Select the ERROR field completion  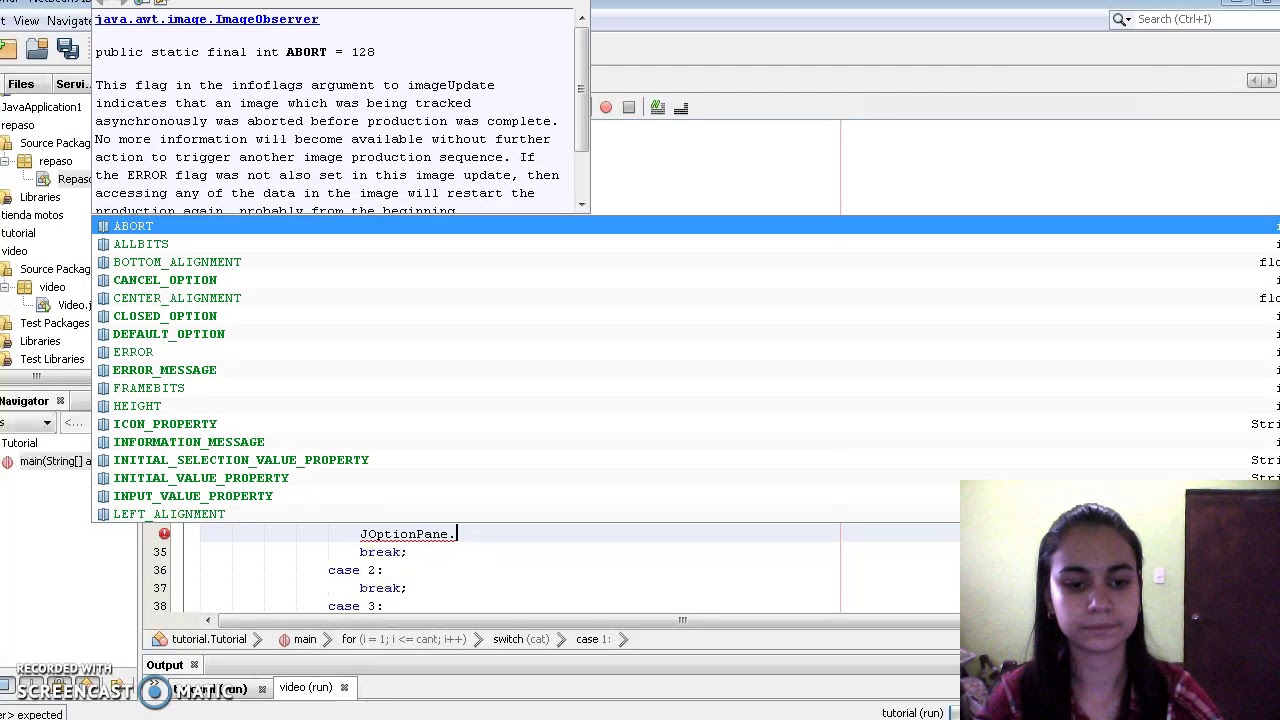pyautogui.click(x=685, y=352)
